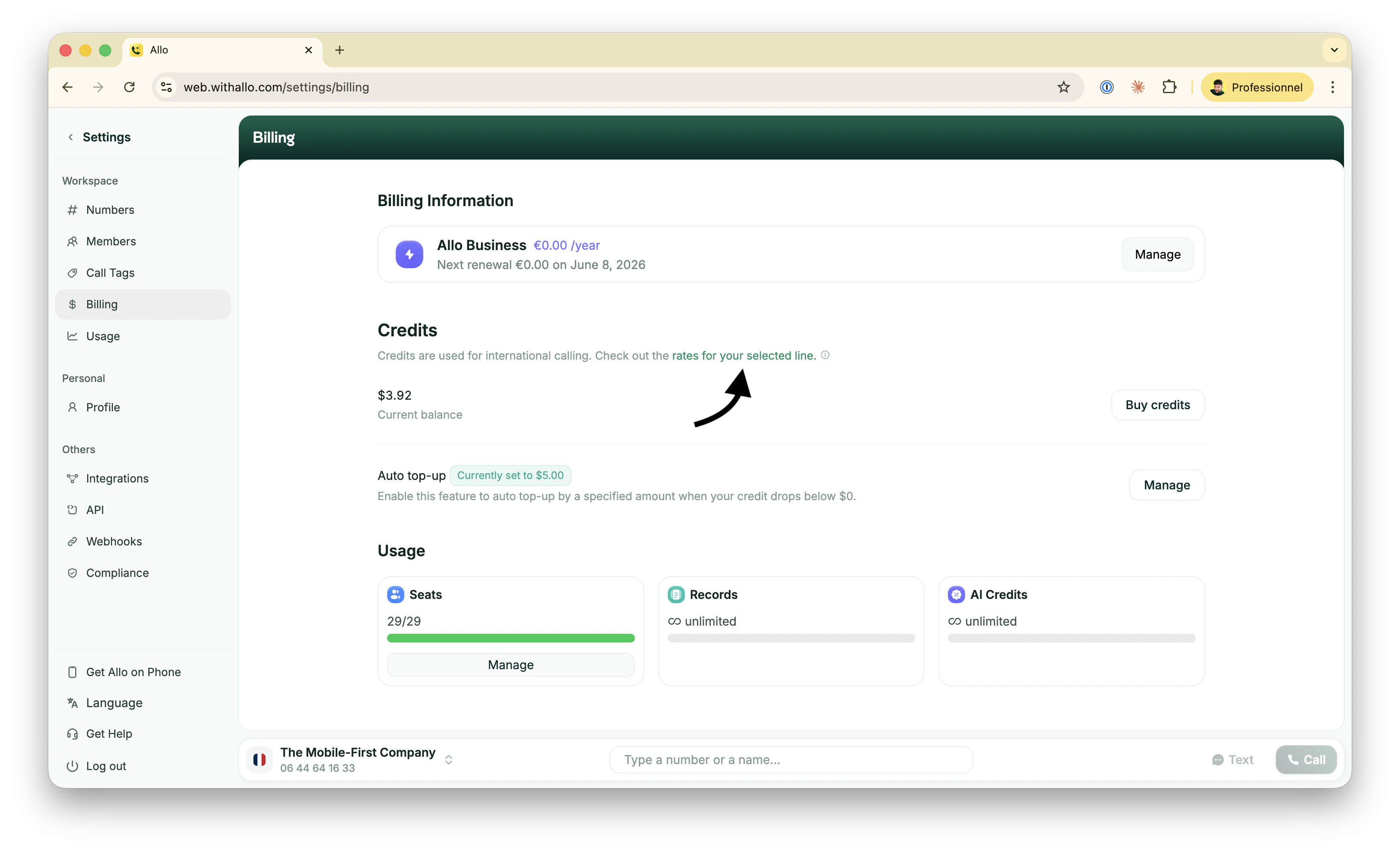This screenshot has height=852, width=1400.
Task: Click the Currently set to $5.00 badge
Action: click(510, 475)
